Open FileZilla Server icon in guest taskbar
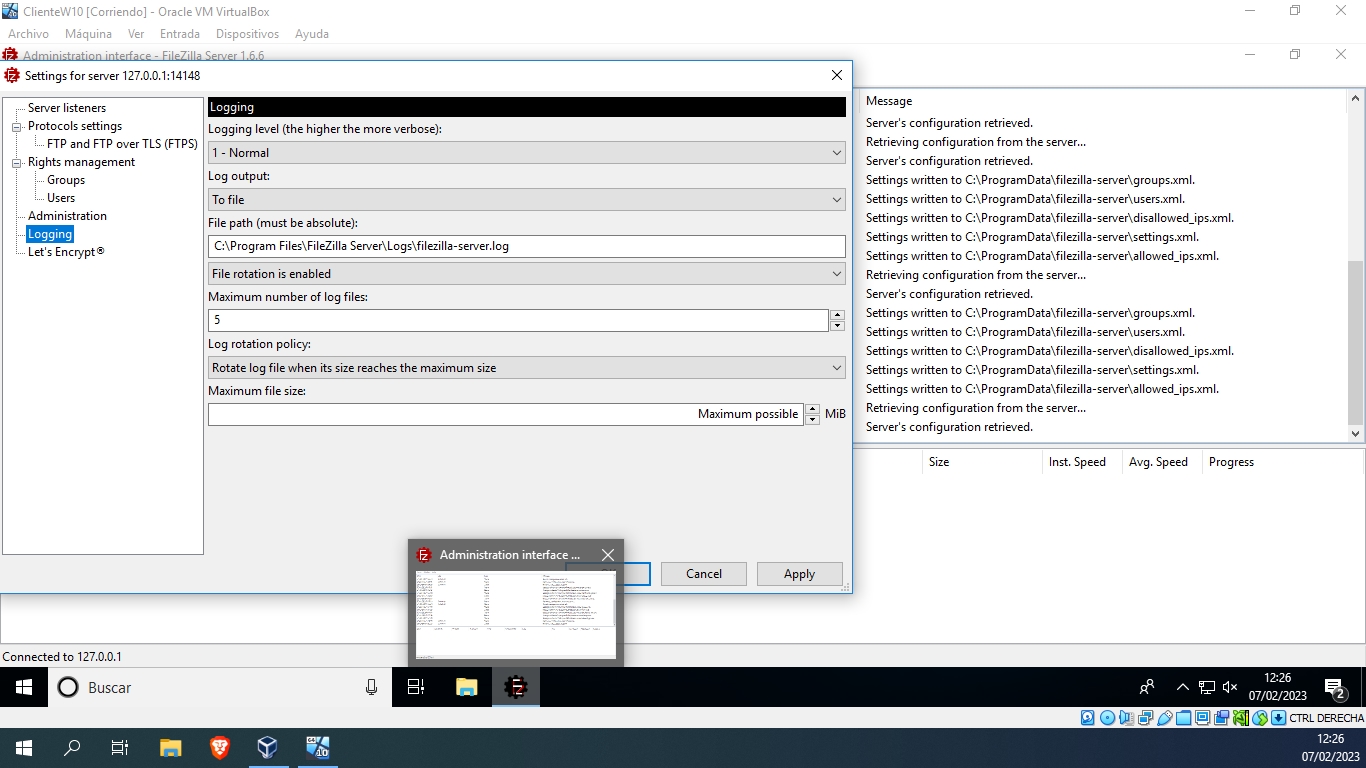The image size is (1366, 768). 516,687
